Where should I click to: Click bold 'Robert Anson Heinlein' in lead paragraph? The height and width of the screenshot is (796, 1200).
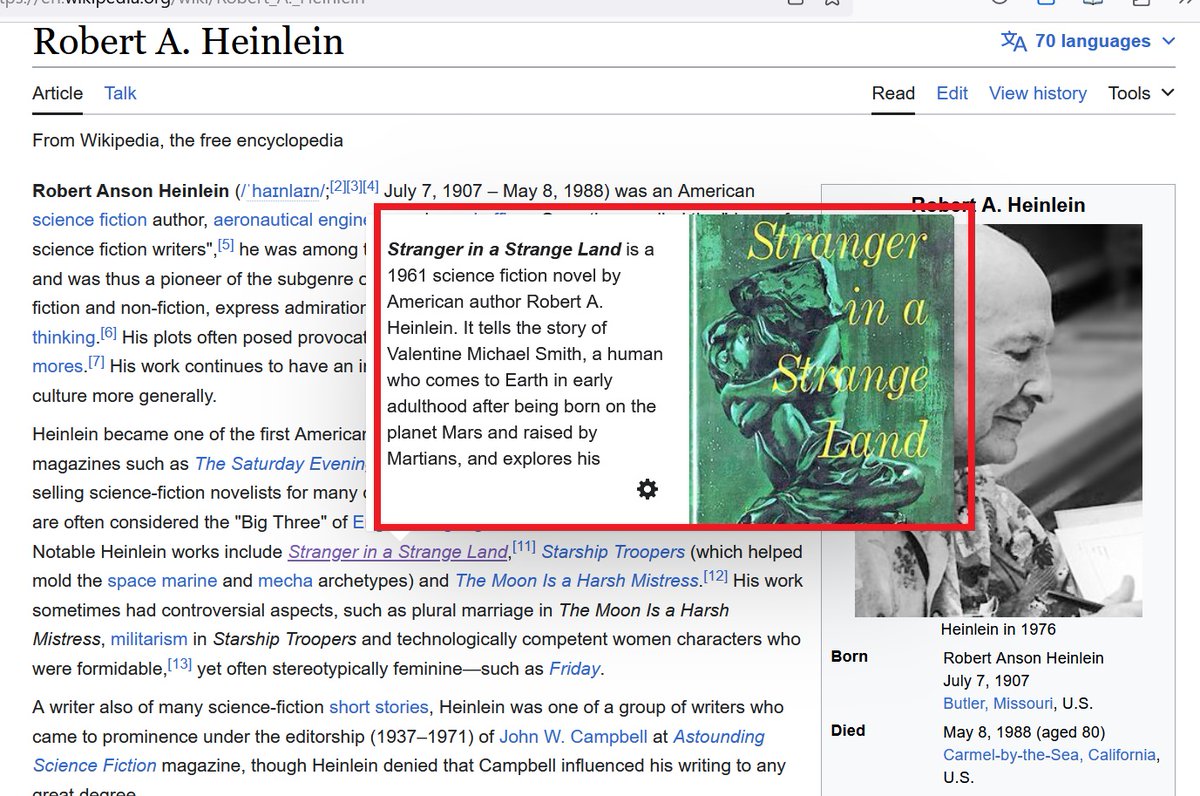click(131, 191)
